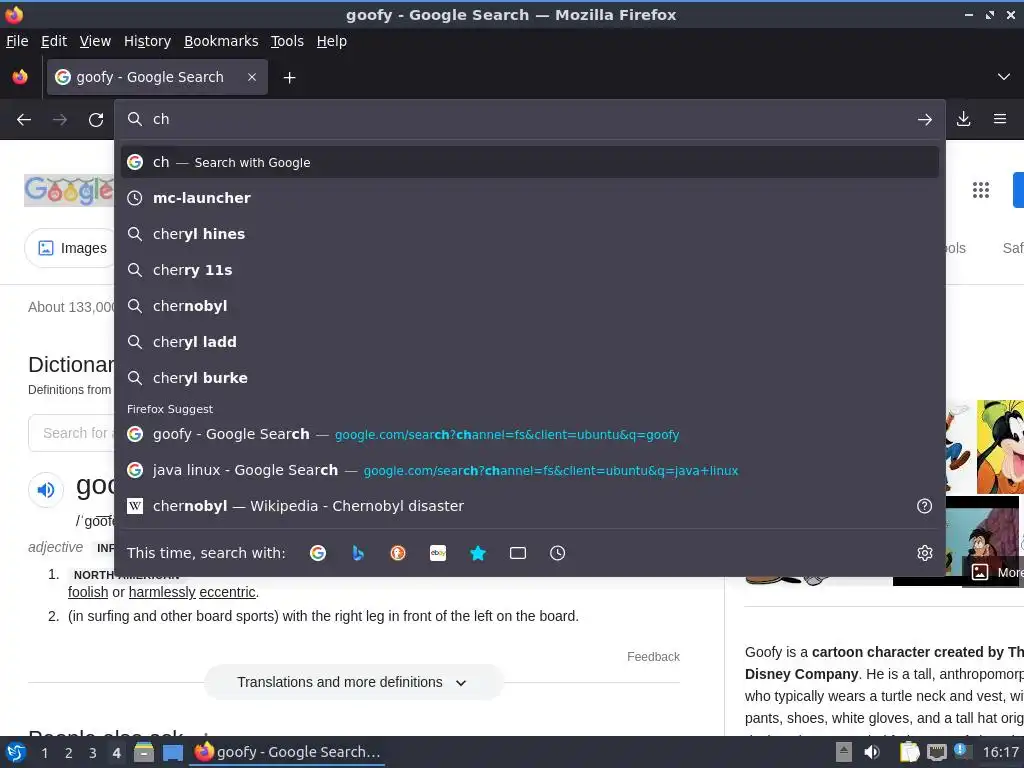
Task: Search open Tabs using the tab icon
Action: coord(518,553)
